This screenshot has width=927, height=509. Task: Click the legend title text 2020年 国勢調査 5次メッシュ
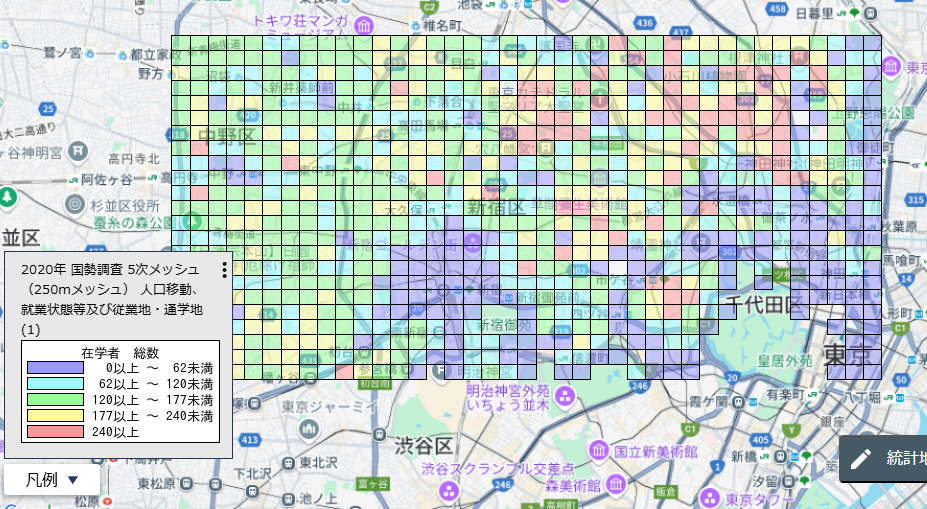pyautogui.click(x=110, y=270)
